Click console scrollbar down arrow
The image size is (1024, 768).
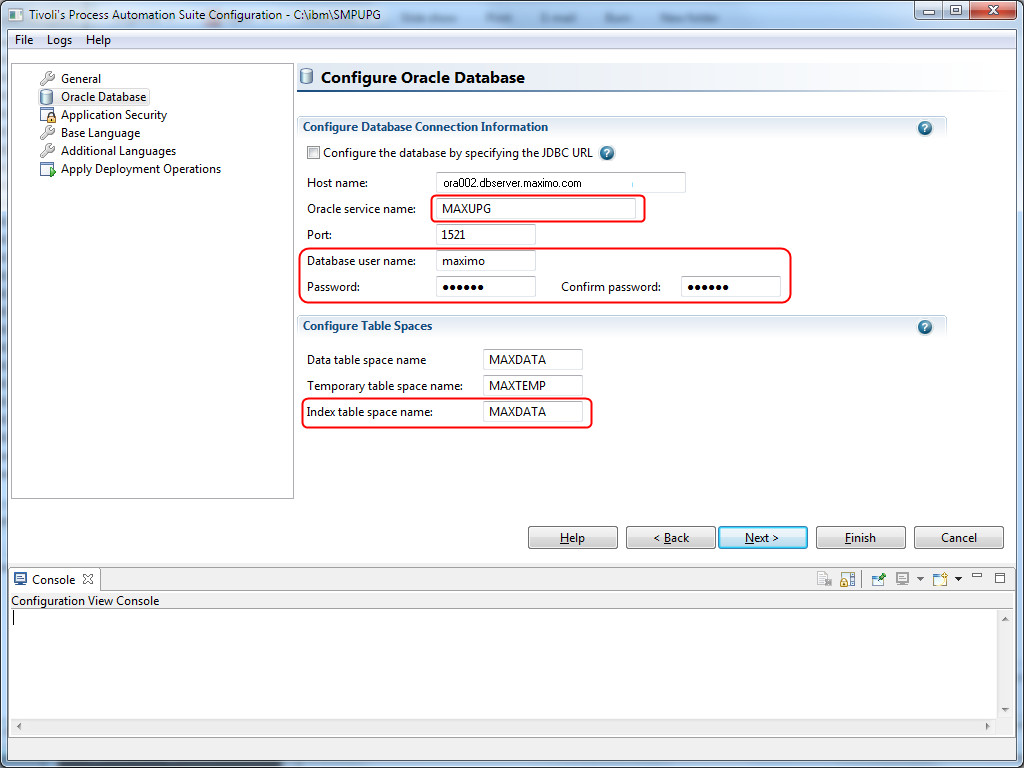(1005, 711)
